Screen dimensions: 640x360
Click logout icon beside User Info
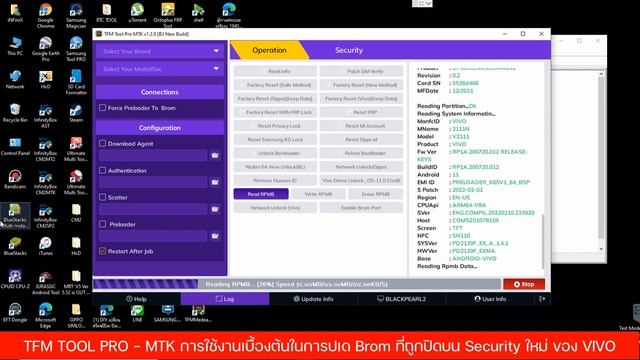coord(542,299)
